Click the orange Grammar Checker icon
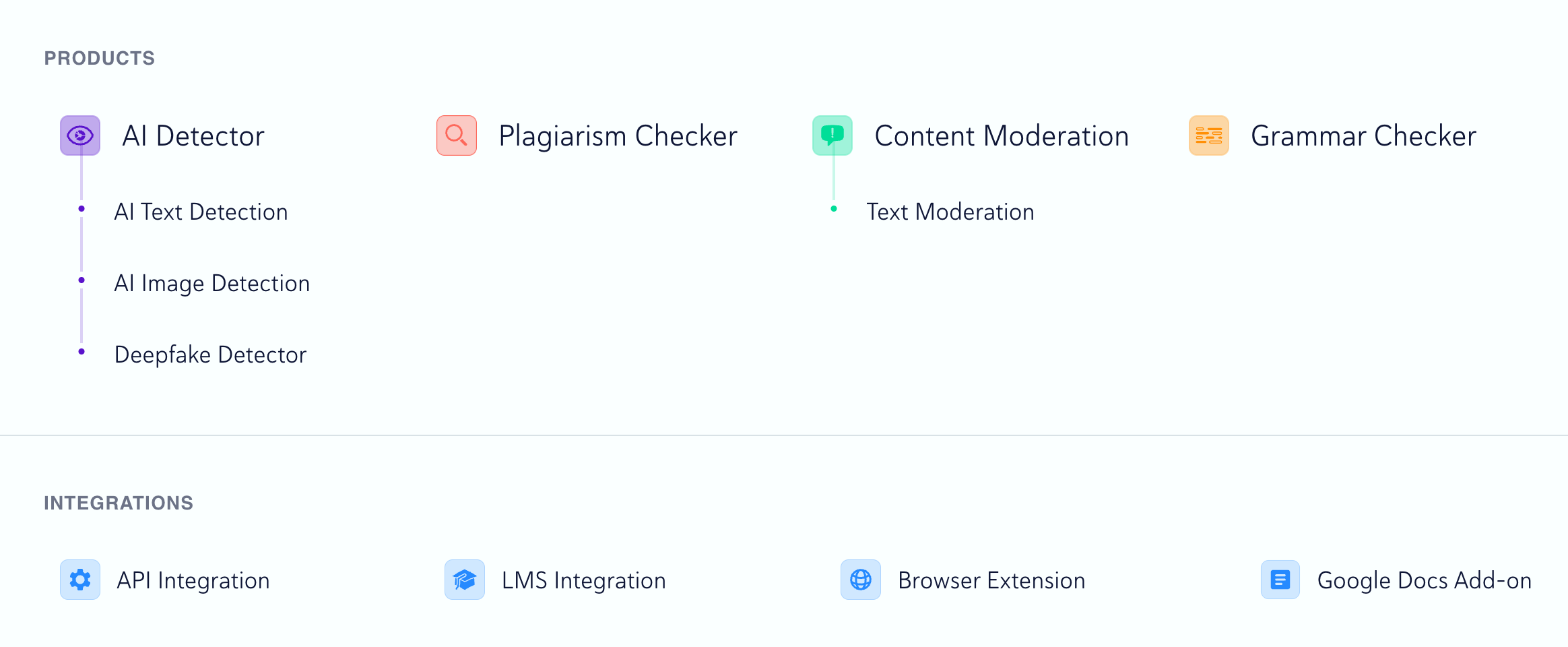The width and height of the screenshot is (1568, 647). (1209, 135)
